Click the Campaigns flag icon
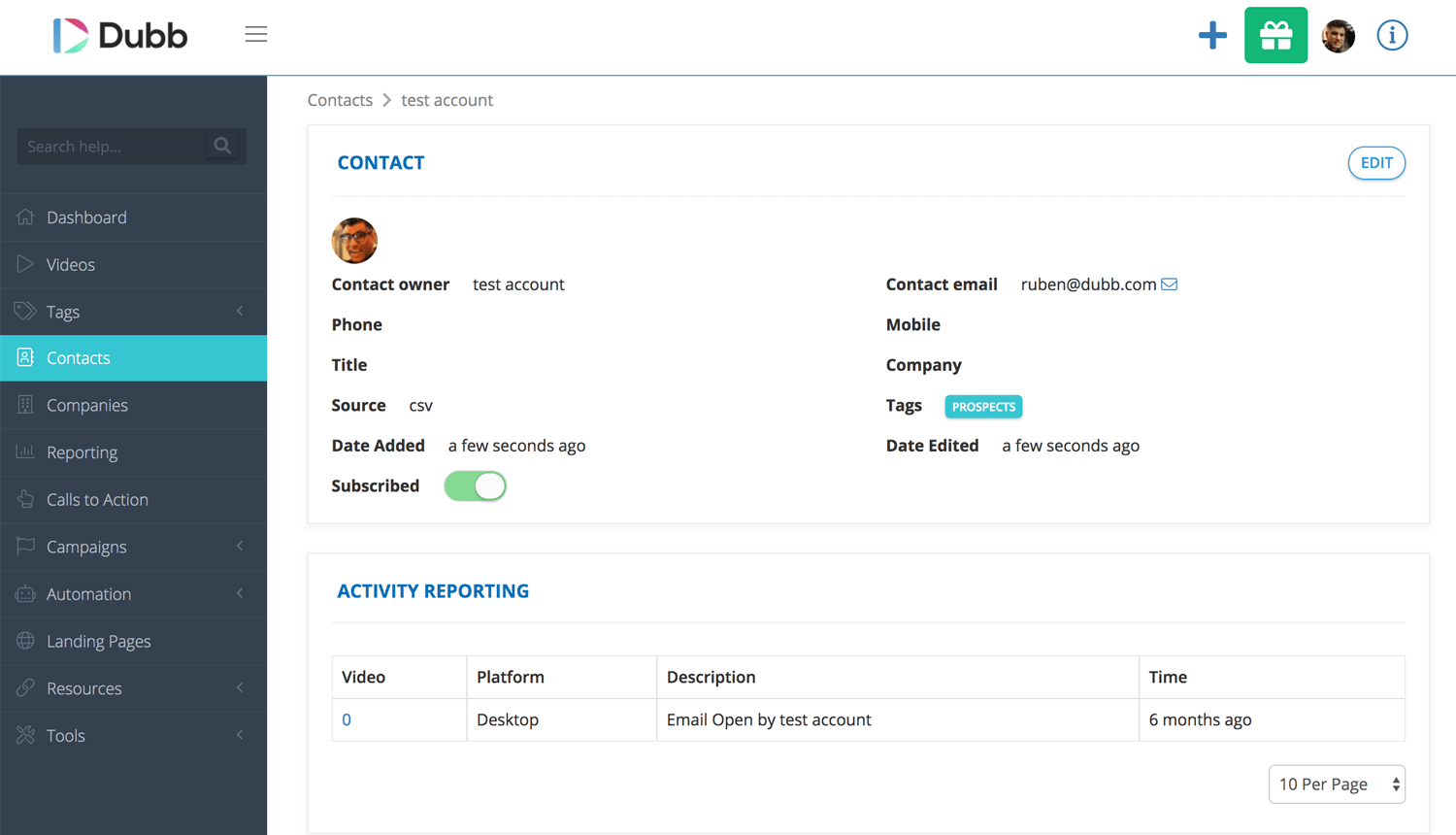1456x835 pixels. pyautogui.click(x=25, y=546)
